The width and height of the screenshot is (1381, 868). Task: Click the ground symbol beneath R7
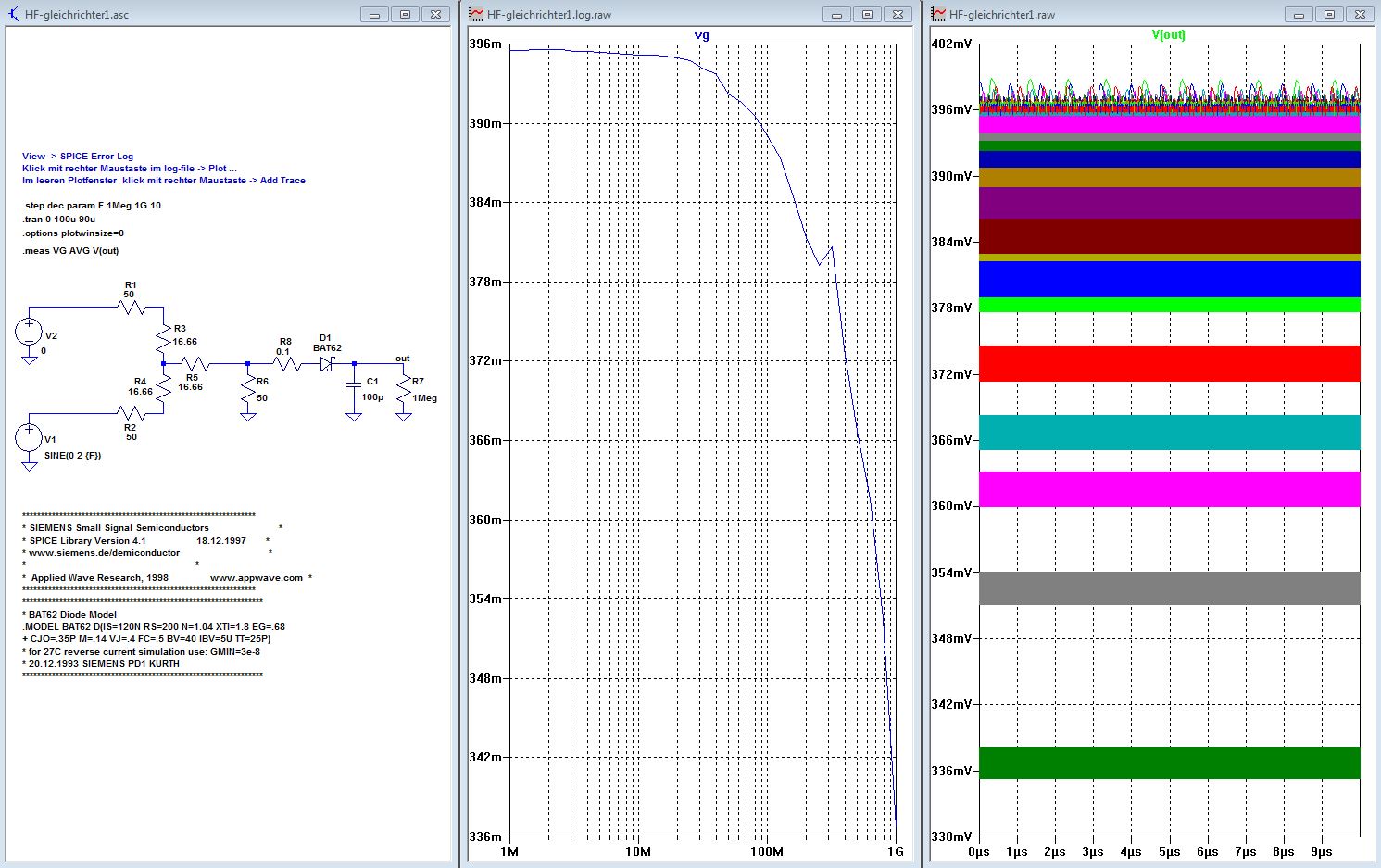[x=403, y=417]
